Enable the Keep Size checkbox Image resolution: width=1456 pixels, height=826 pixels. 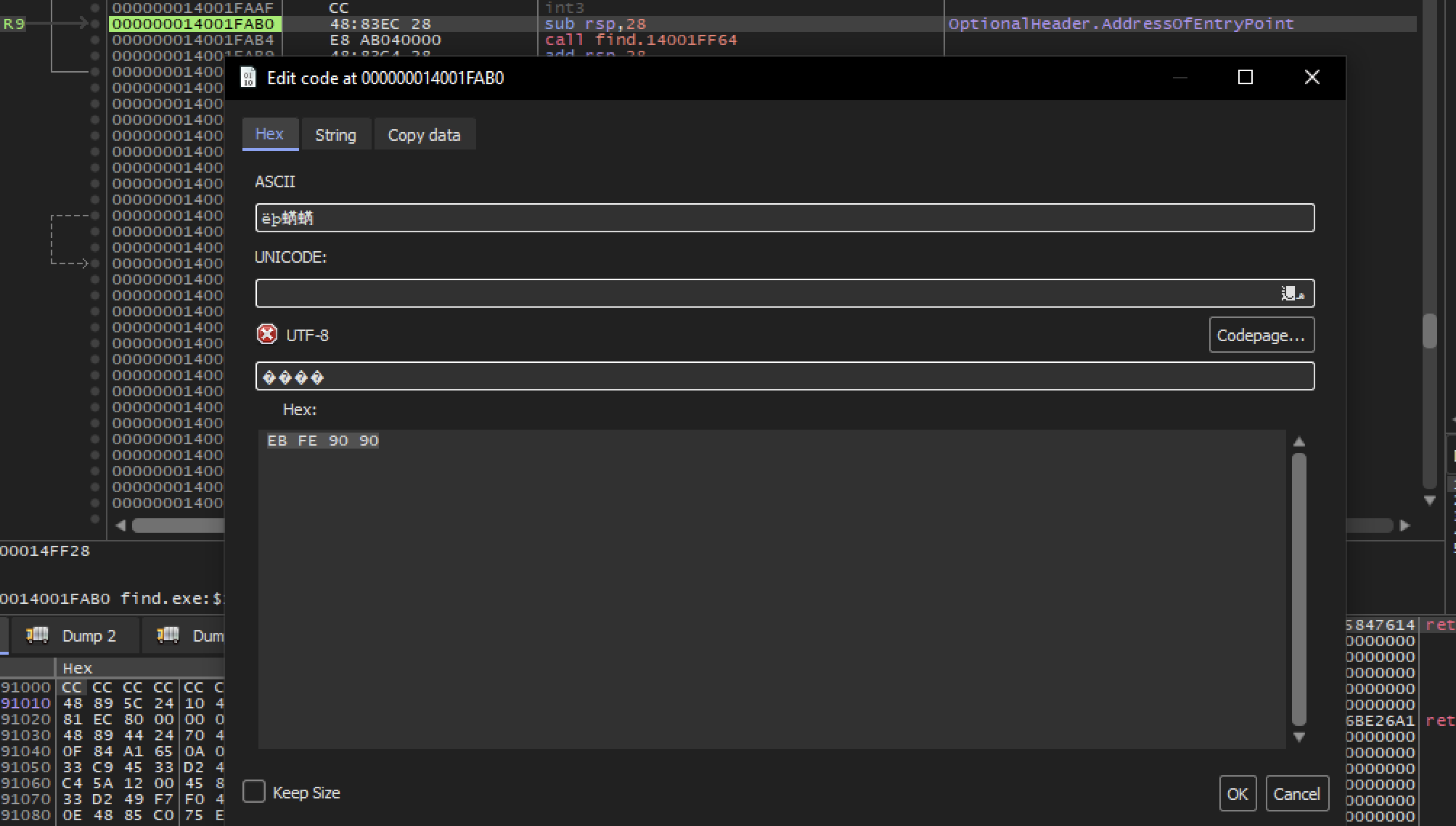tap(254, 792)
